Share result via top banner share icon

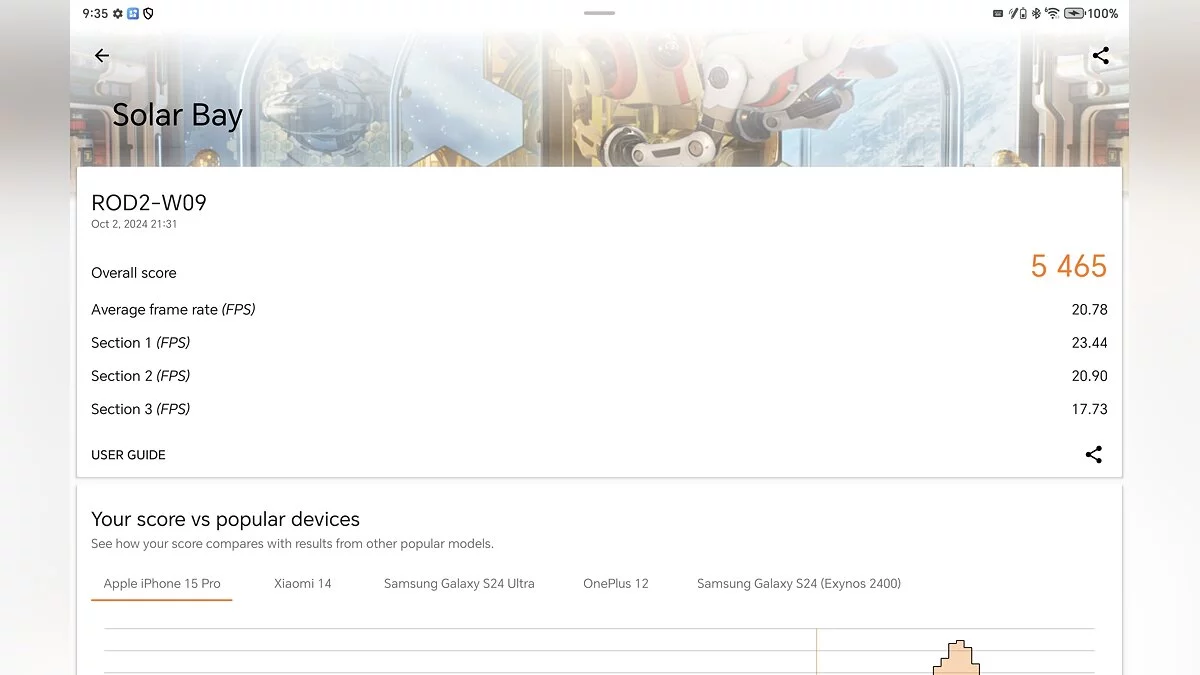pos(1100,56)
